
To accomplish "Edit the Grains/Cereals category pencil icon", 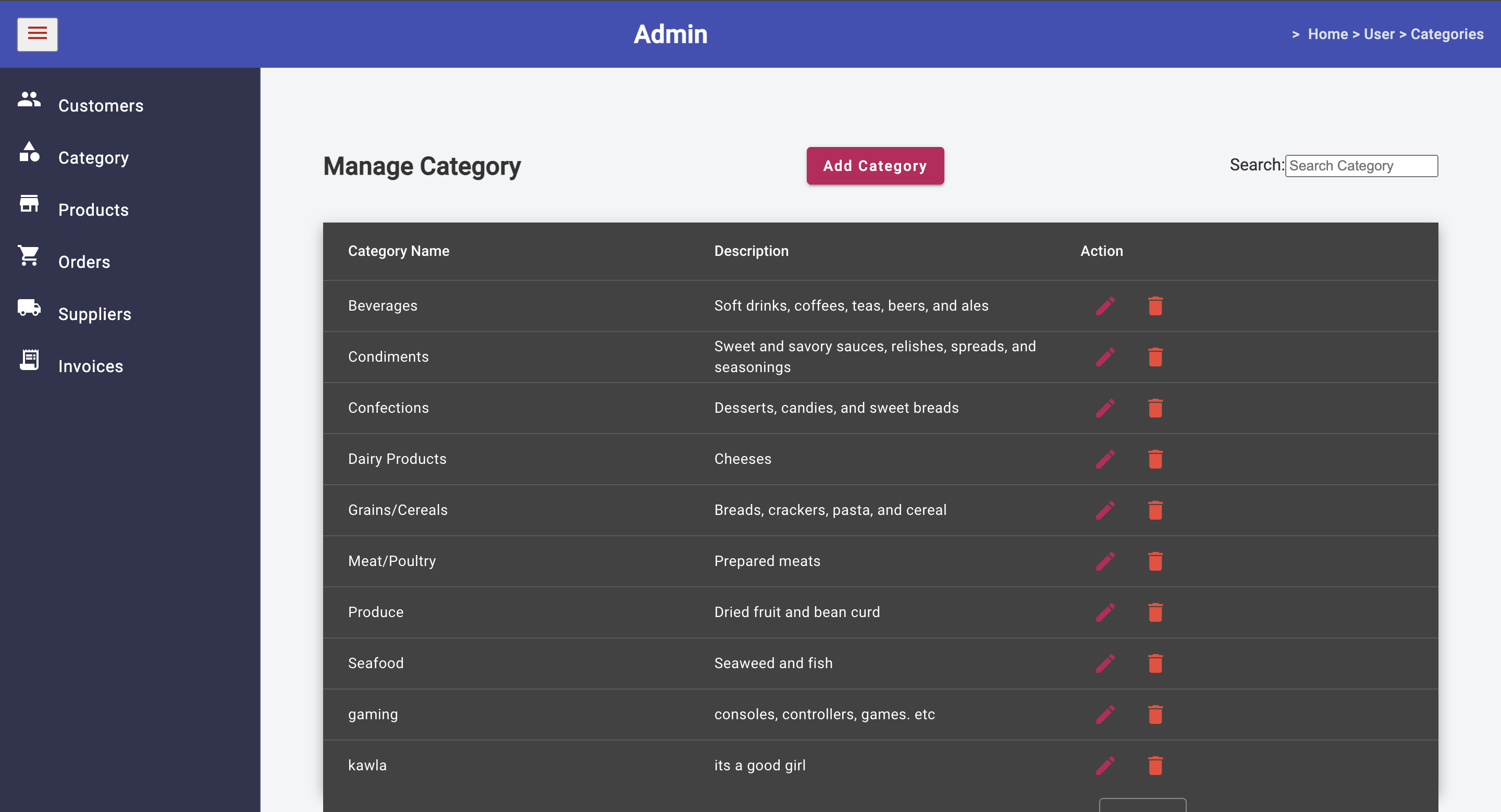I will click(1105, 510).
